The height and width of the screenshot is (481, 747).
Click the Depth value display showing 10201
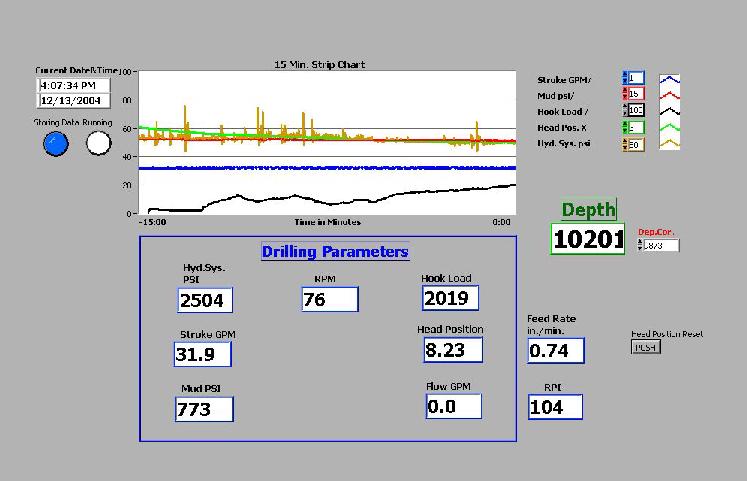588,239
